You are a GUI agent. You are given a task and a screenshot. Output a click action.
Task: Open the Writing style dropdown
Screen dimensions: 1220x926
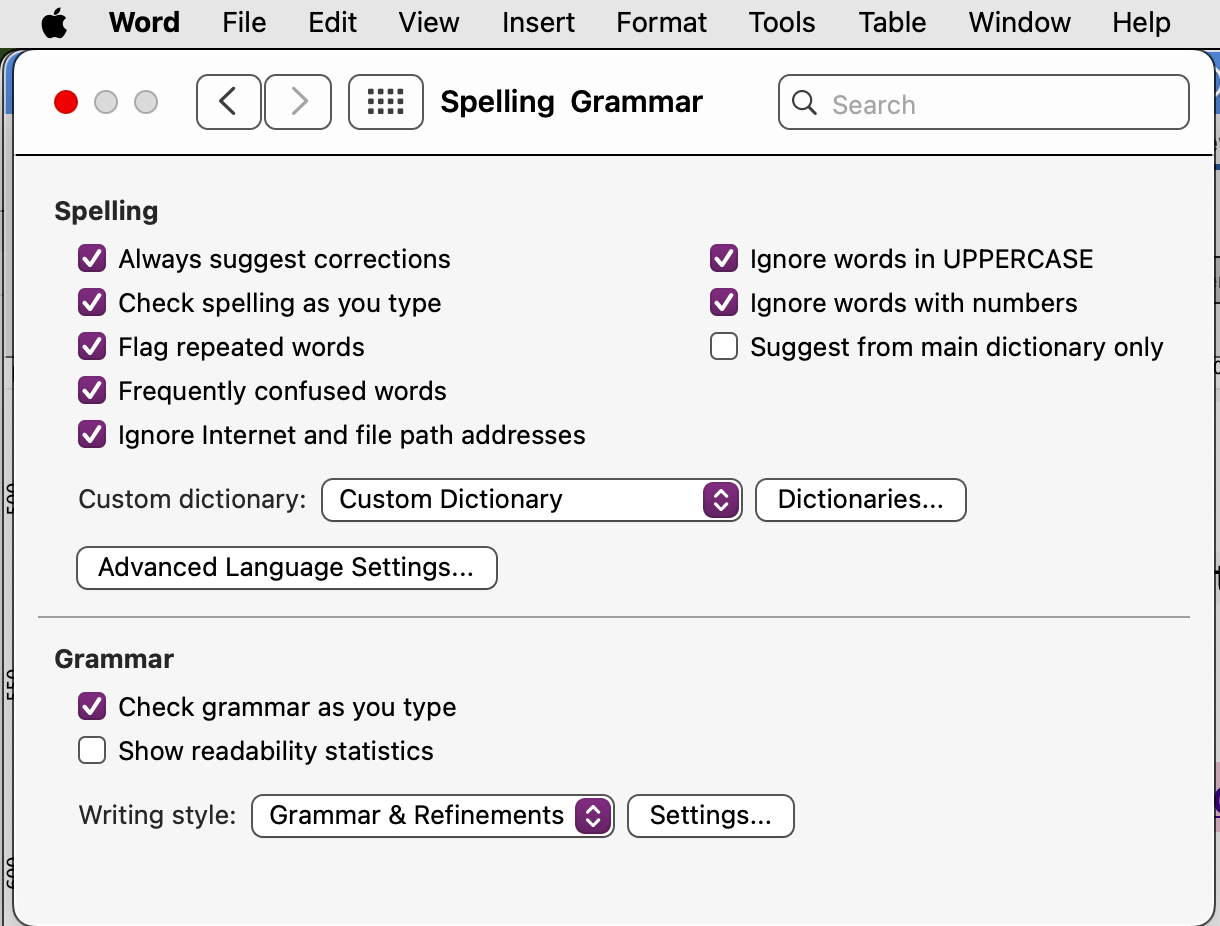click(x=433, y=816)
